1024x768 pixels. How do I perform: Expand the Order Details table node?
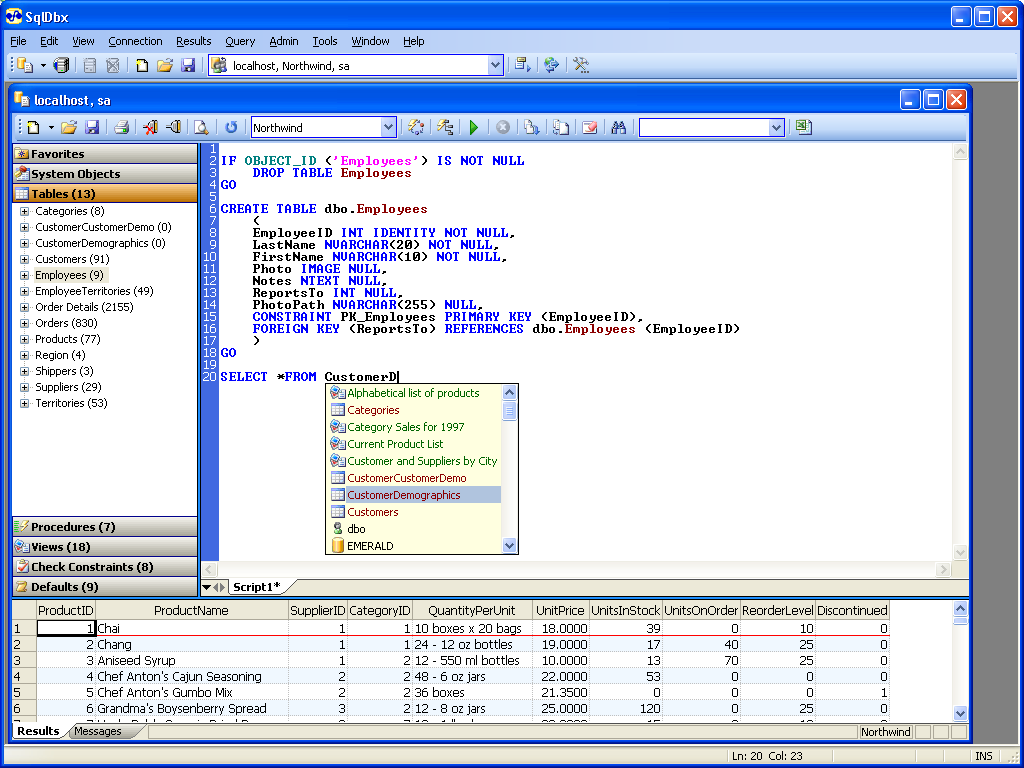coord(25,307)
